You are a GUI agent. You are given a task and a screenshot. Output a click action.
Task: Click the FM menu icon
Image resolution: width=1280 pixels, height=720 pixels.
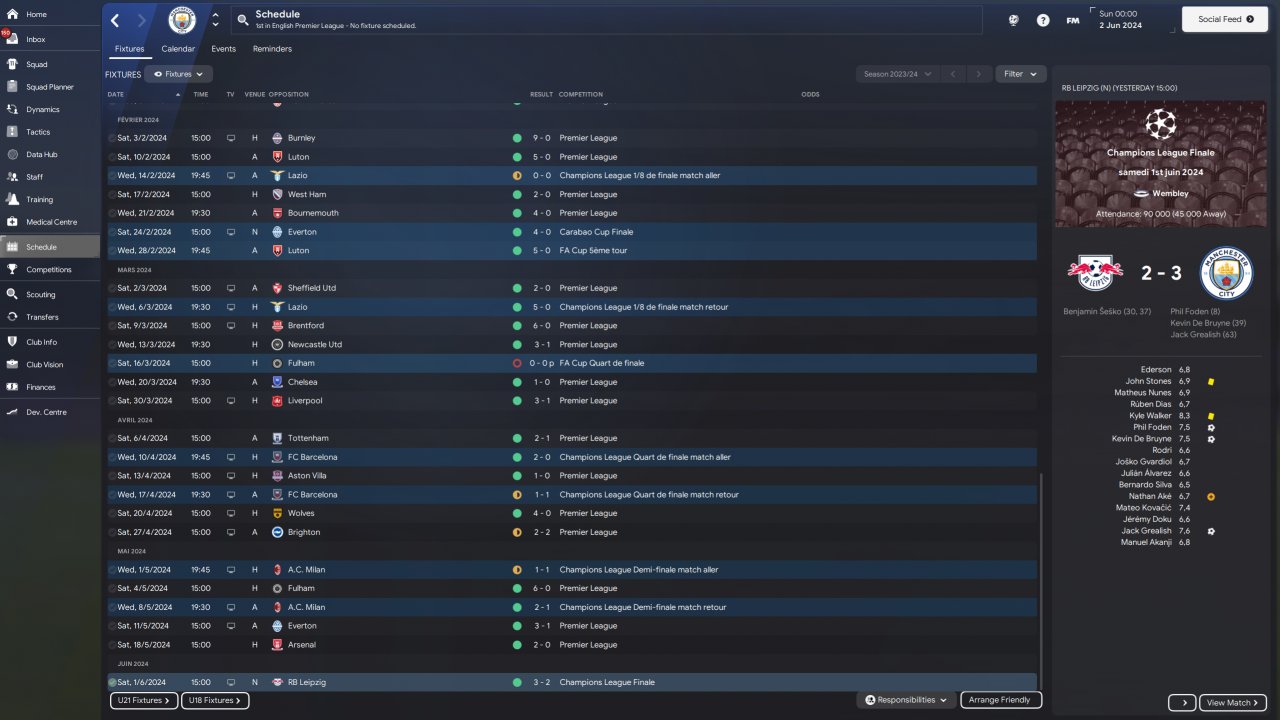pyautogui.click(x=1073, y=20)
